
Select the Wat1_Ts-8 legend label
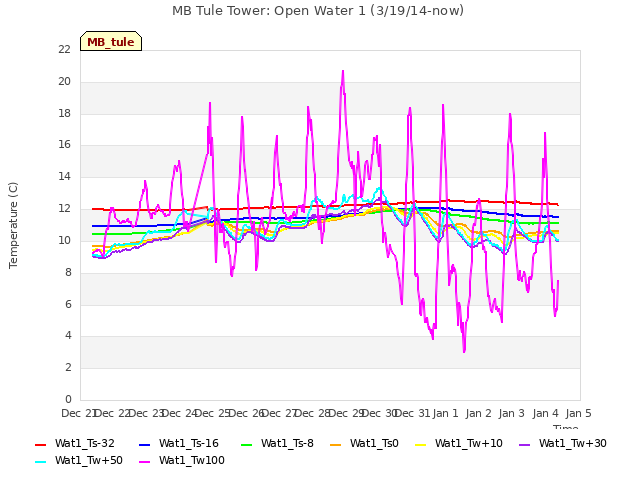coord(287,443)
